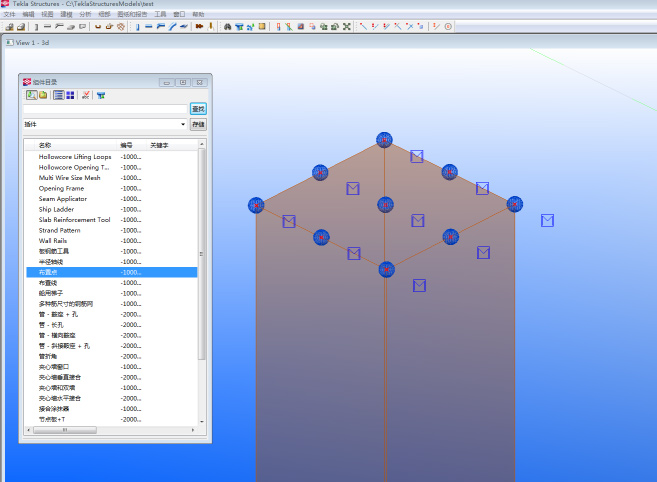
Task: Click the blue T-shaped component icon in catalog
Action: click(x=101, y=95)
